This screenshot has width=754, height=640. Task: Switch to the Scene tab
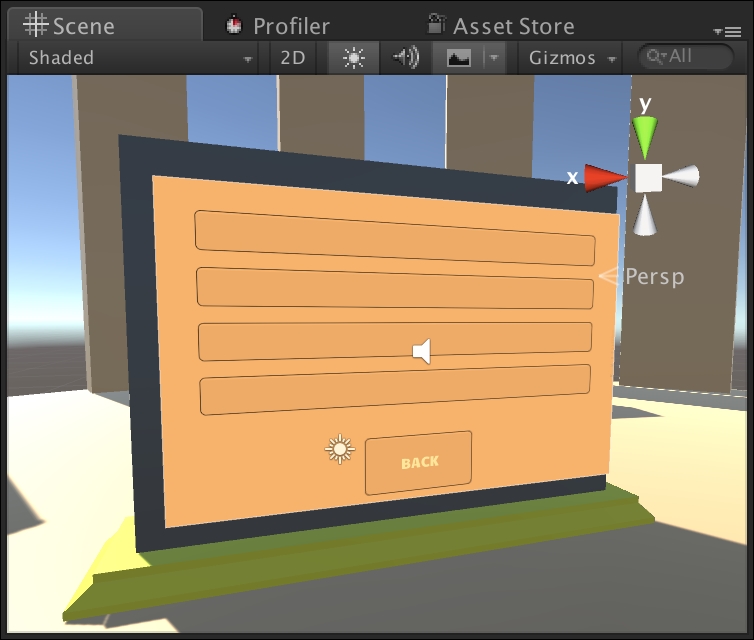(105, 25)
